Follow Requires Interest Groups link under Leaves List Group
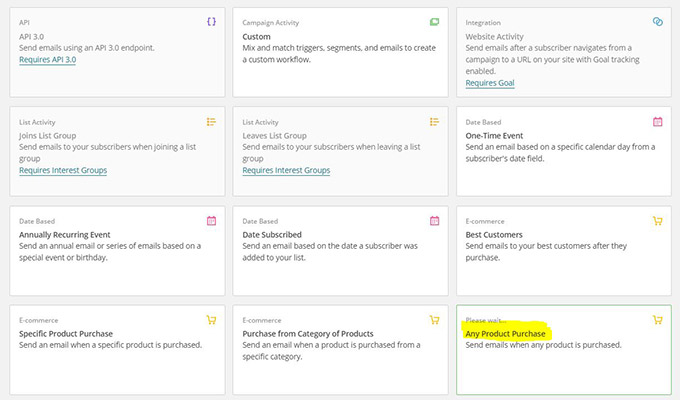This screenshot has height=400, width=680. point(286,170)
